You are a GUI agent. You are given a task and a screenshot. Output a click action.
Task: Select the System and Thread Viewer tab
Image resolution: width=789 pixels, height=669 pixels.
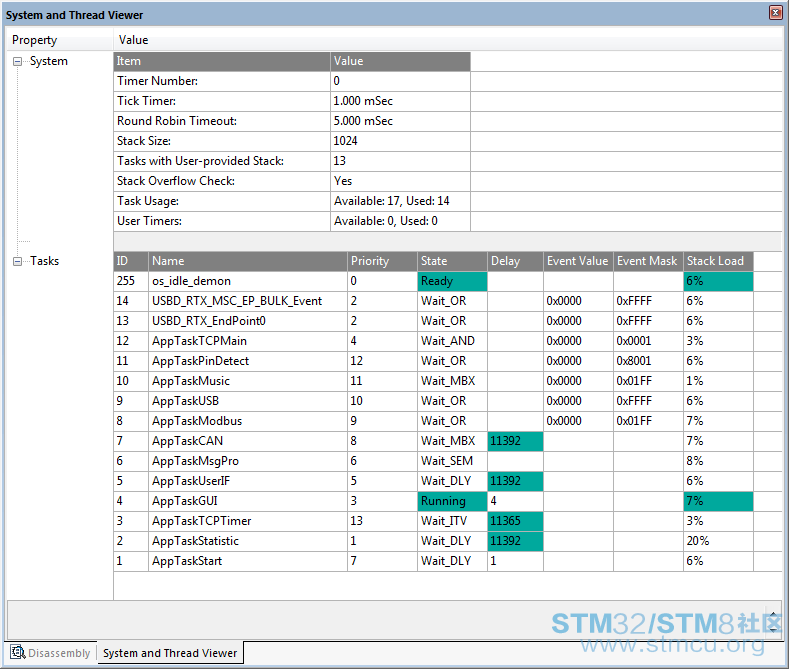click(x=170, y=652)
